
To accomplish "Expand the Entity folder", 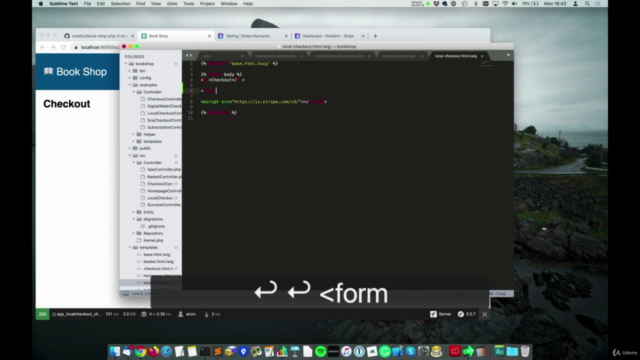I will pos(133,212).
